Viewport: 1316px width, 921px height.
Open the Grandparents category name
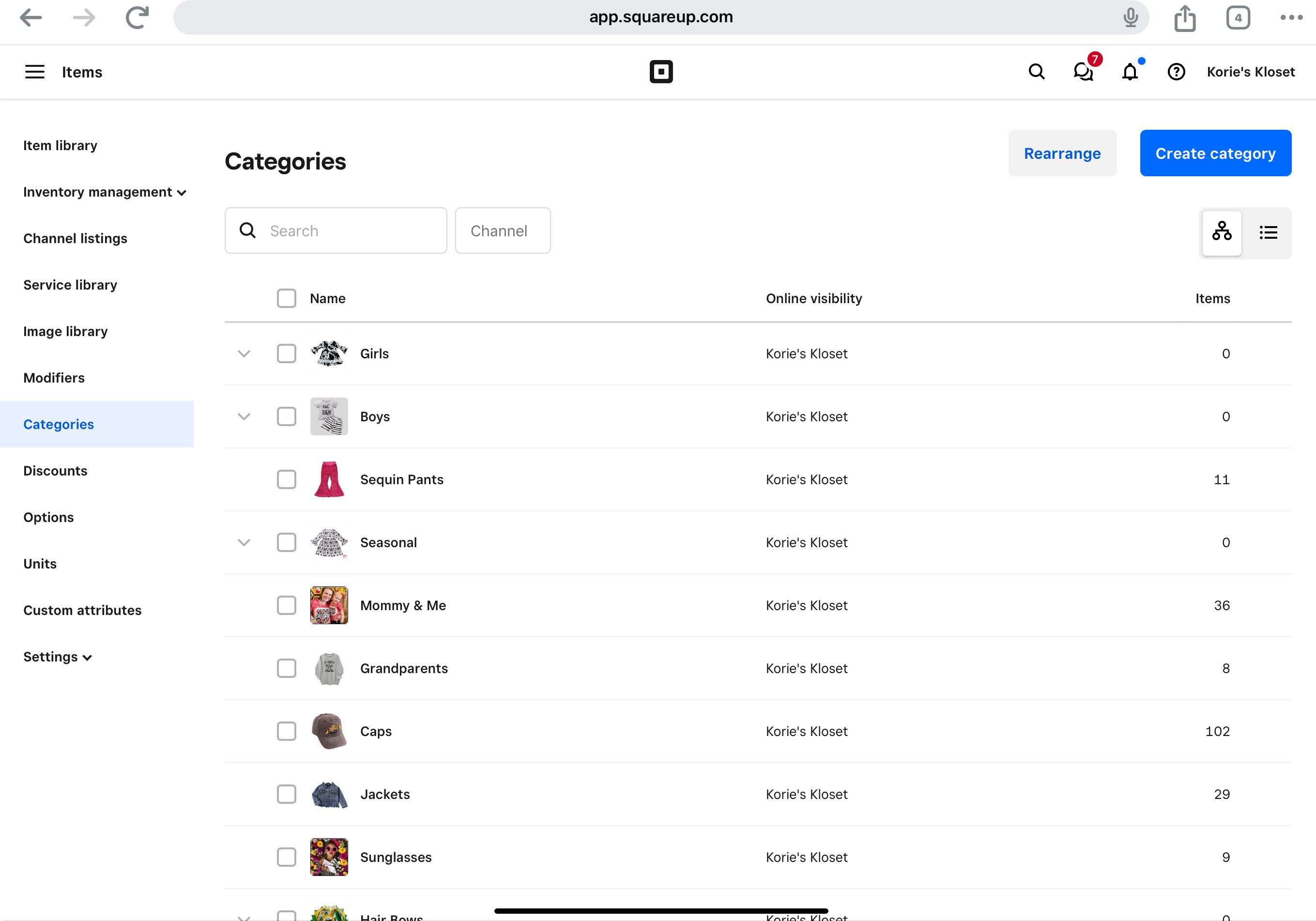click(403, 668)
